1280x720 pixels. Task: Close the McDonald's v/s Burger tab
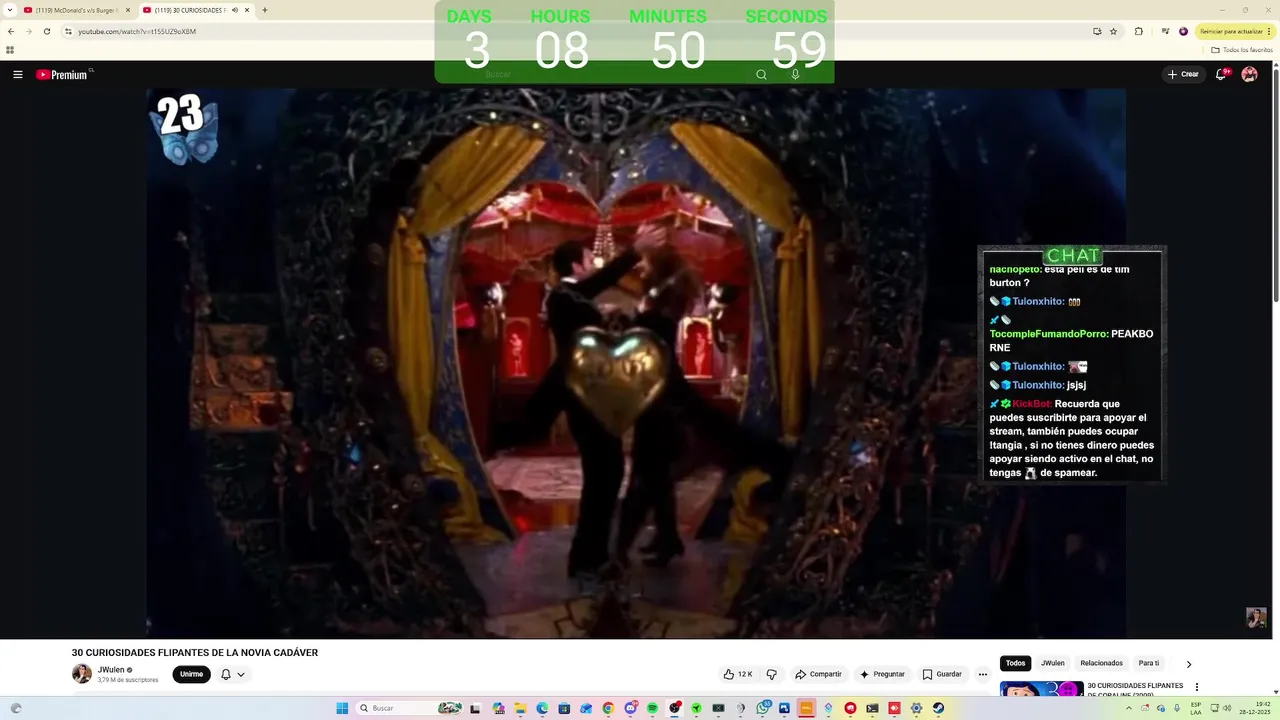pos(128,10)
